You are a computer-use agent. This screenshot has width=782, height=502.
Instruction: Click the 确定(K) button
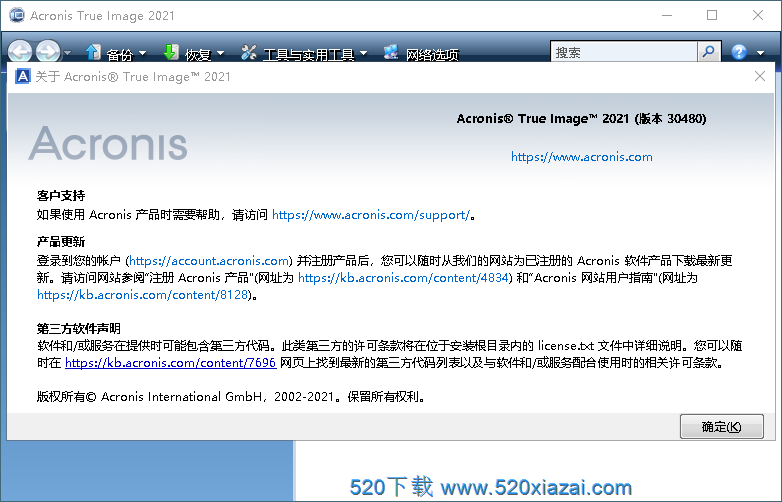coord(722,427)
